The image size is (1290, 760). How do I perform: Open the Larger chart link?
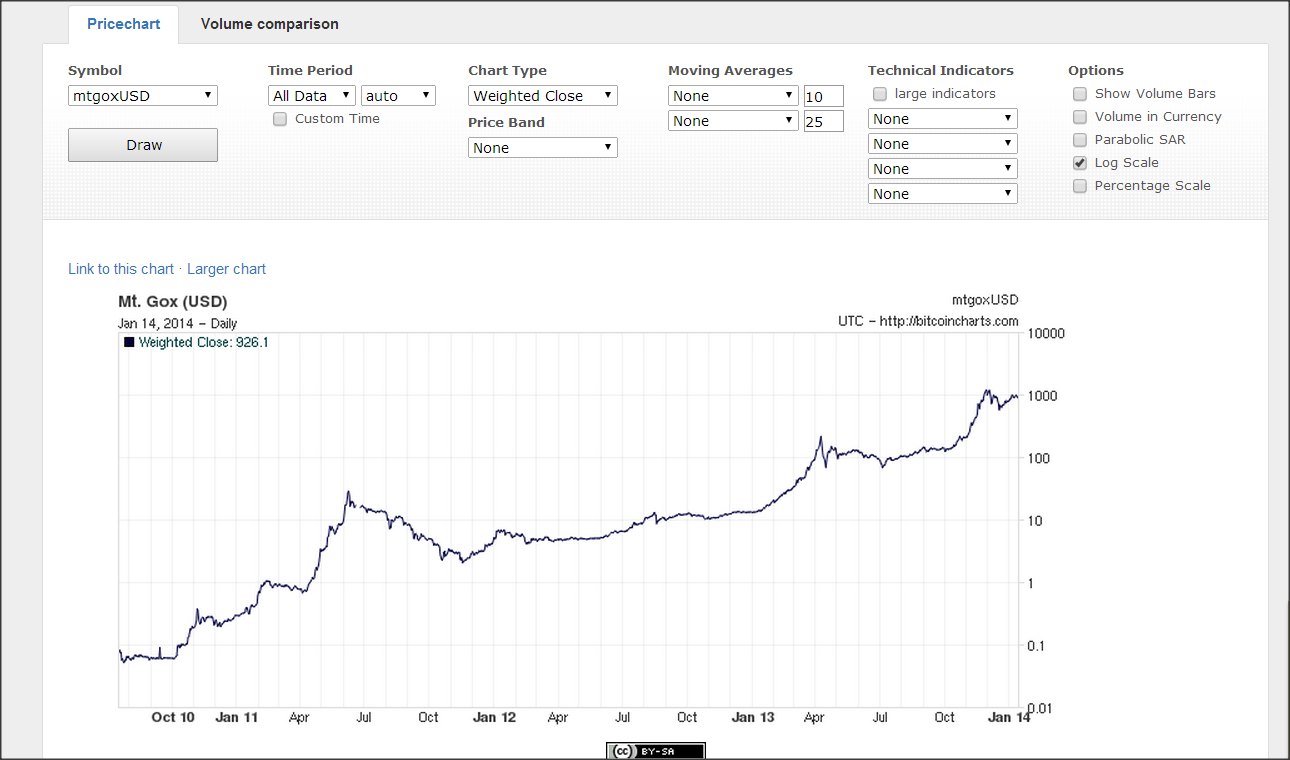pos(226,269)
